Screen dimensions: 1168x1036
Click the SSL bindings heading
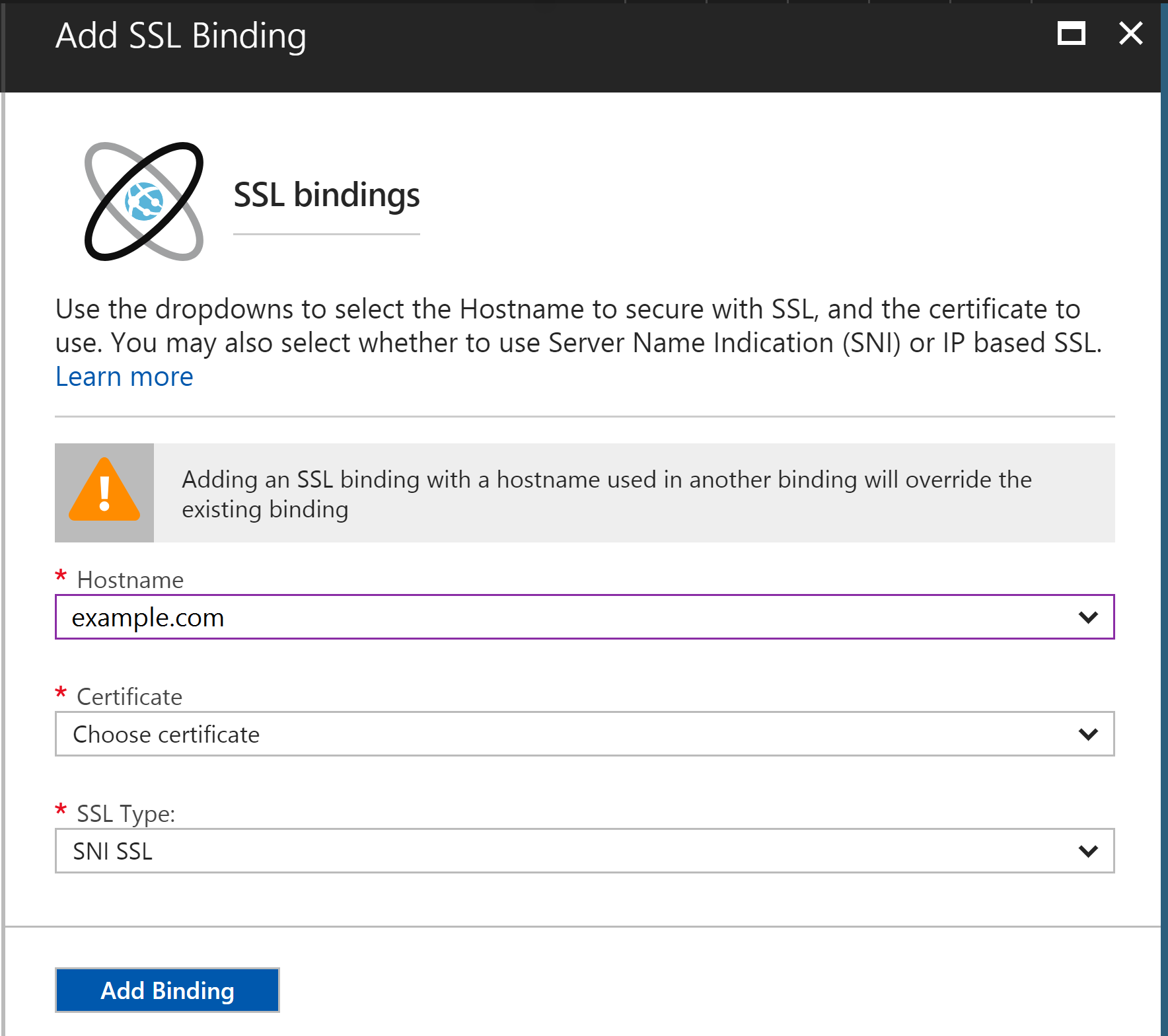(326, 195)
